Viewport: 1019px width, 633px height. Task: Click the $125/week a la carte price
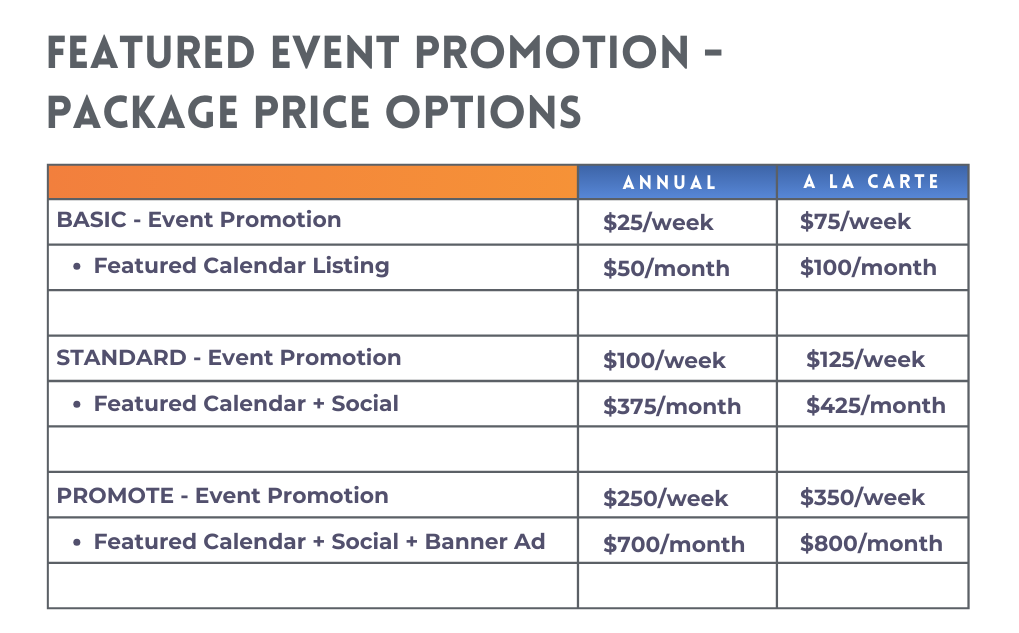tap(866, 360)
